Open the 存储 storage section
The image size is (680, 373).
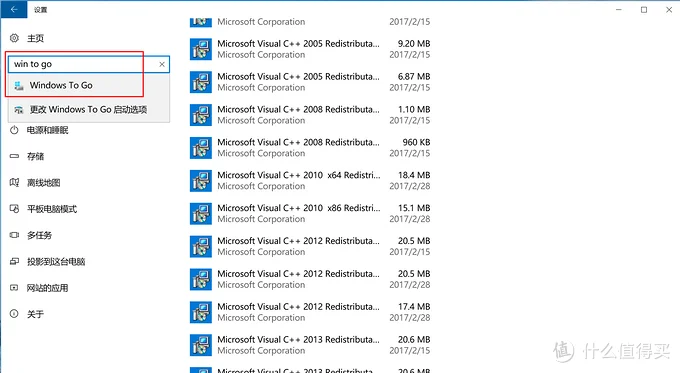pos(36,156)
